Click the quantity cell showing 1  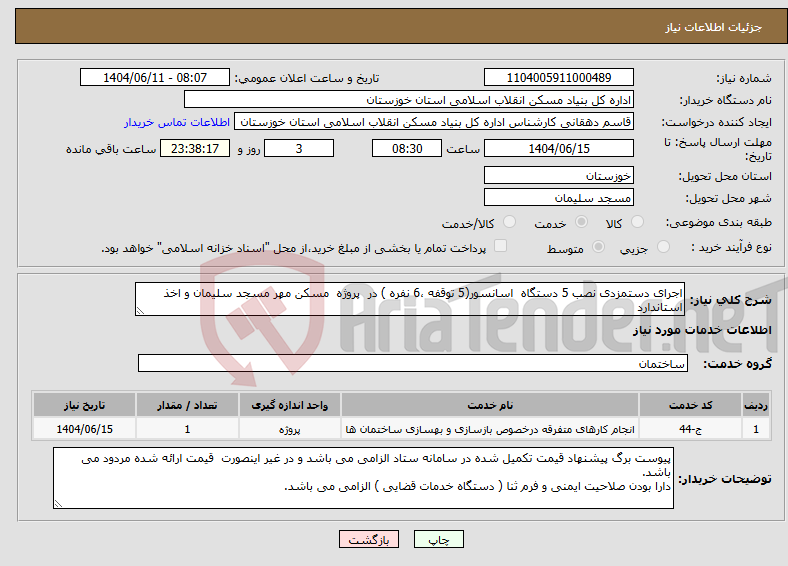[x=187, y=429]
